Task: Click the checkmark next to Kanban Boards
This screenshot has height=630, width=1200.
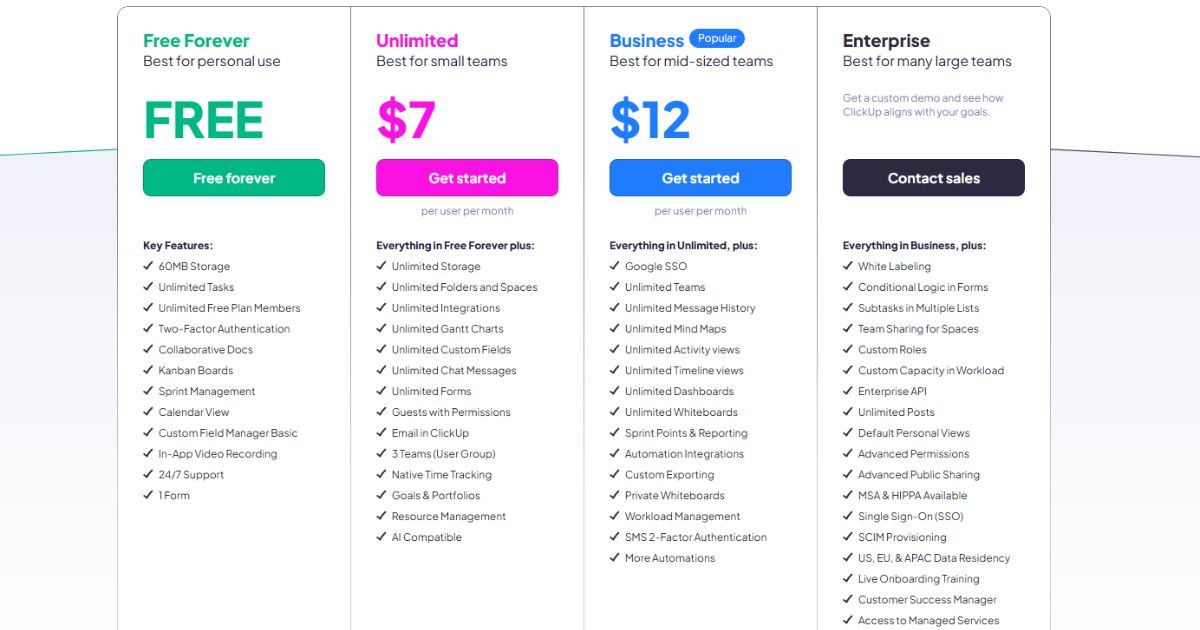Action: coord(148,370)
